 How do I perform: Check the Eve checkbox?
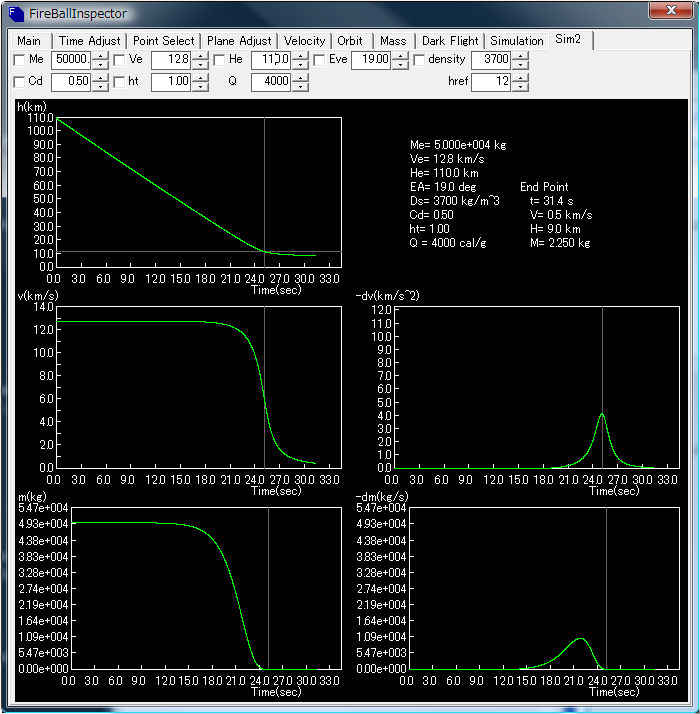[x=319, y=60]
